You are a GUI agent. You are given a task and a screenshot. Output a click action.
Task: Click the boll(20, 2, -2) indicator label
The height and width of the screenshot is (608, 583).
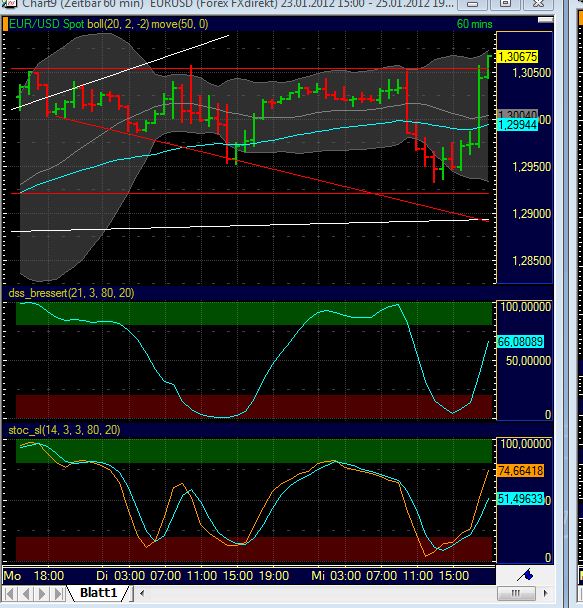tap(118, 24)
